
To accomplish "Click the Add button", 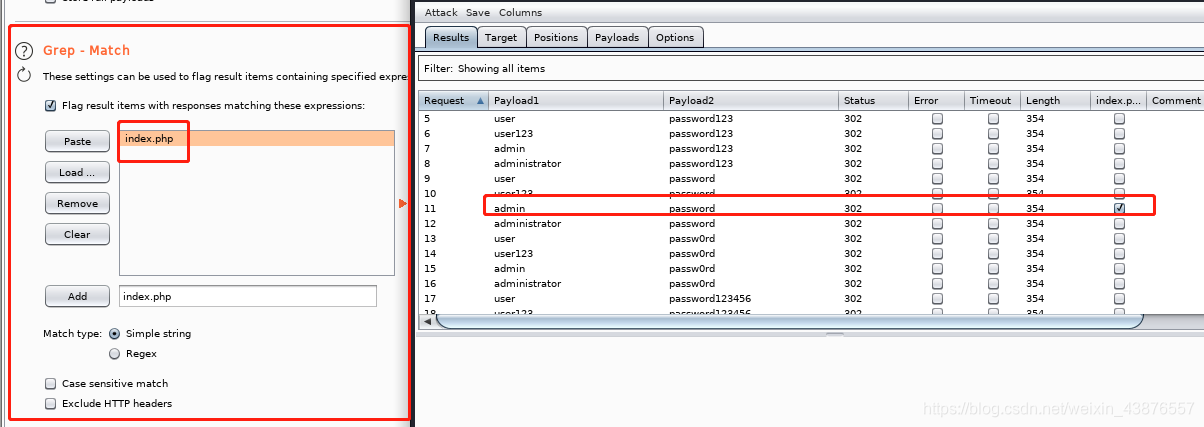I will (x=77, y=296).
